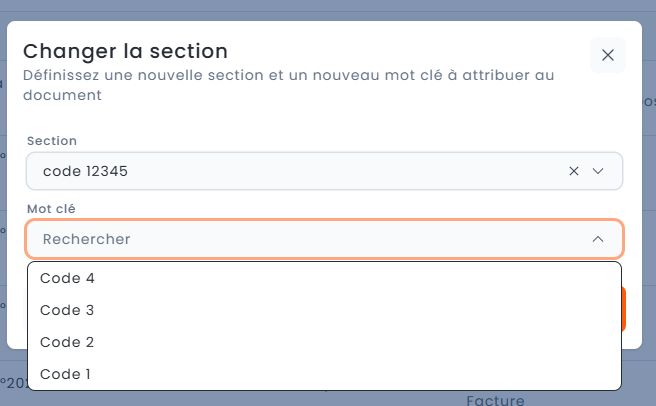Select Code 4 from the list
The image size is (656, 406).
pyautogui.click(x=67, y=278)
